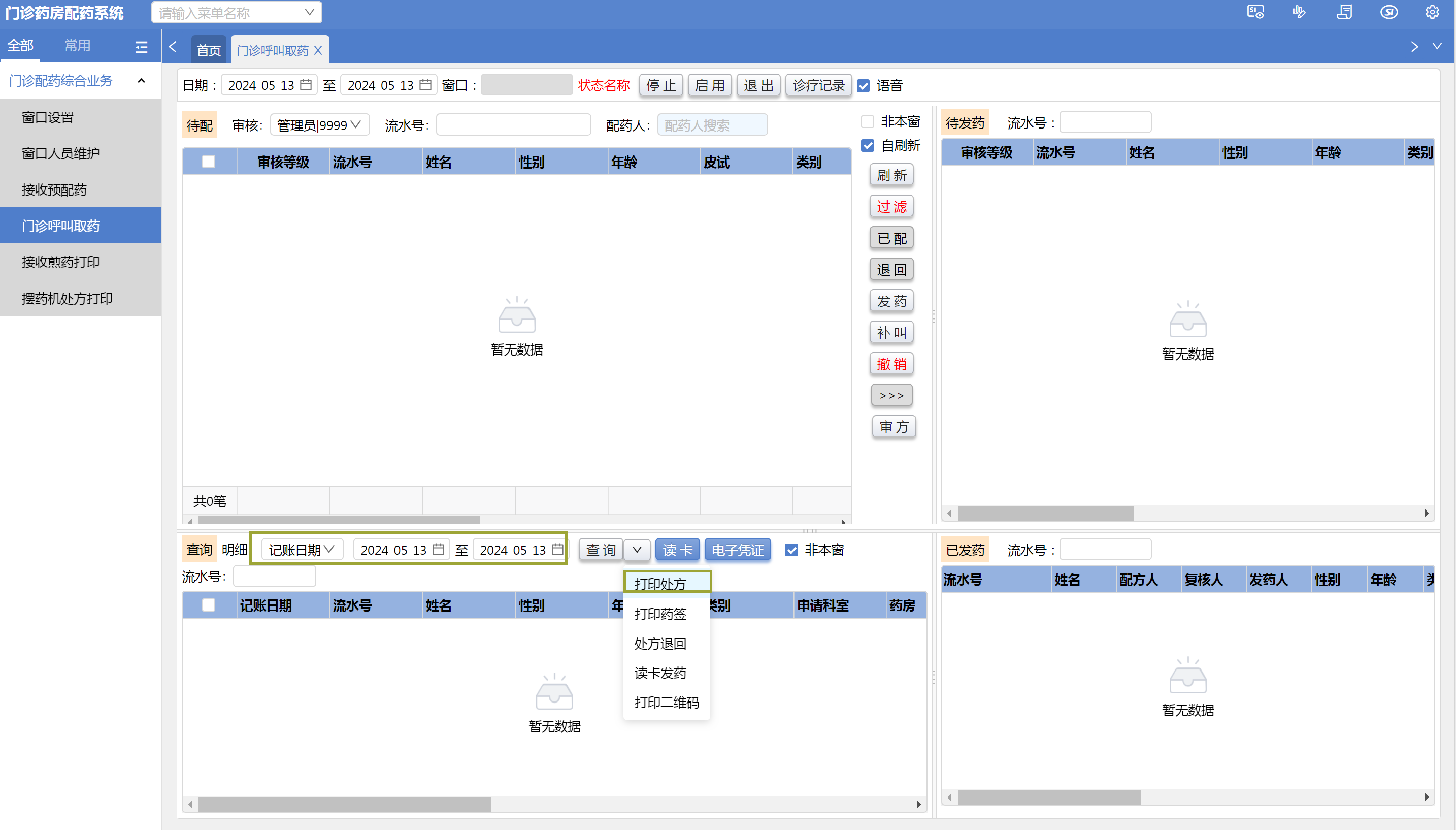Viewport: 1456px width, 830px height.
Task: Open settings gear in top bar
Action: click(1432, 12)
